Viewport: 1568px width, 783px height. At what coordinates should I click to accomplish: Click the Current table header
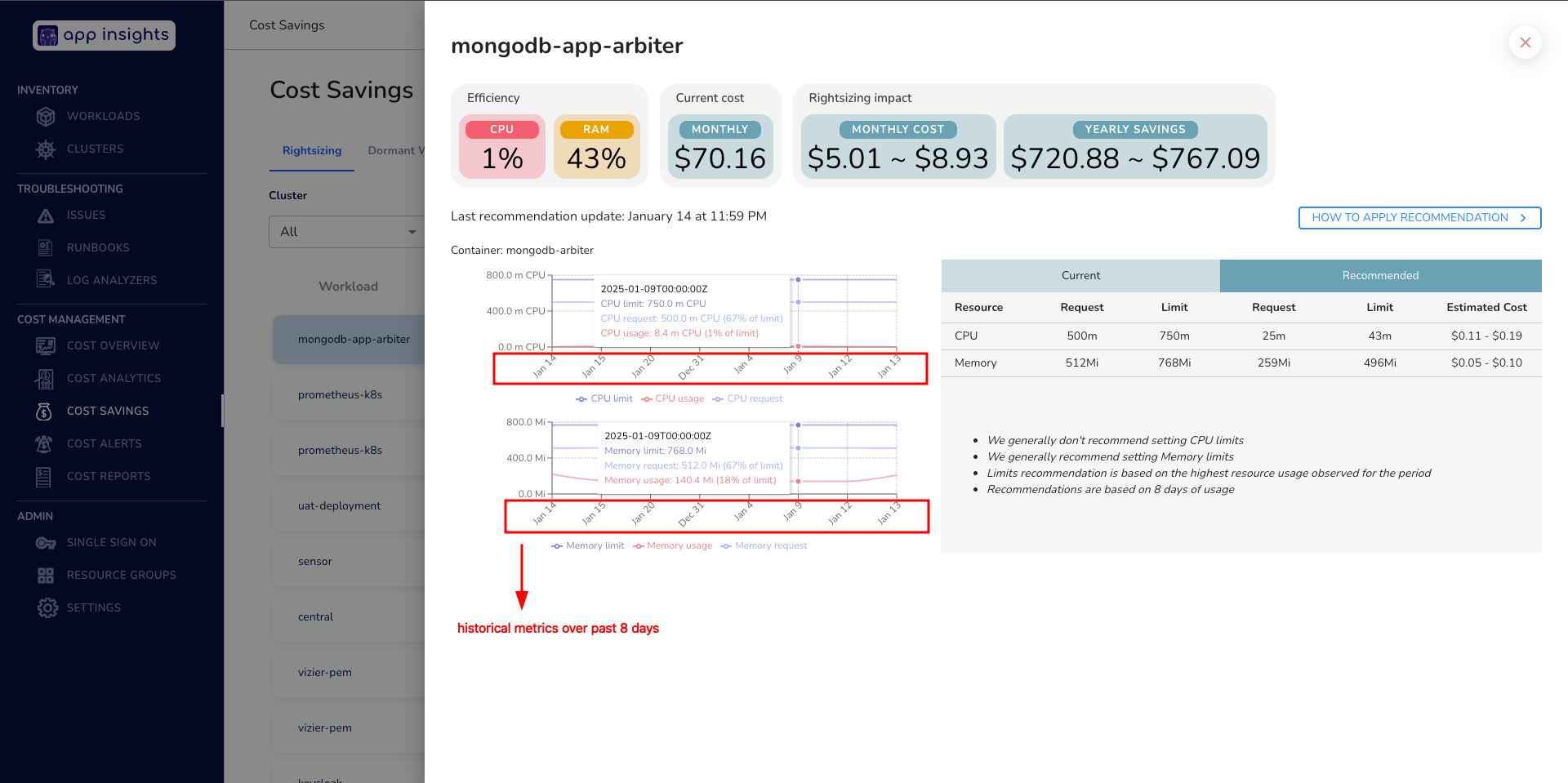[x=1080, y=276]
